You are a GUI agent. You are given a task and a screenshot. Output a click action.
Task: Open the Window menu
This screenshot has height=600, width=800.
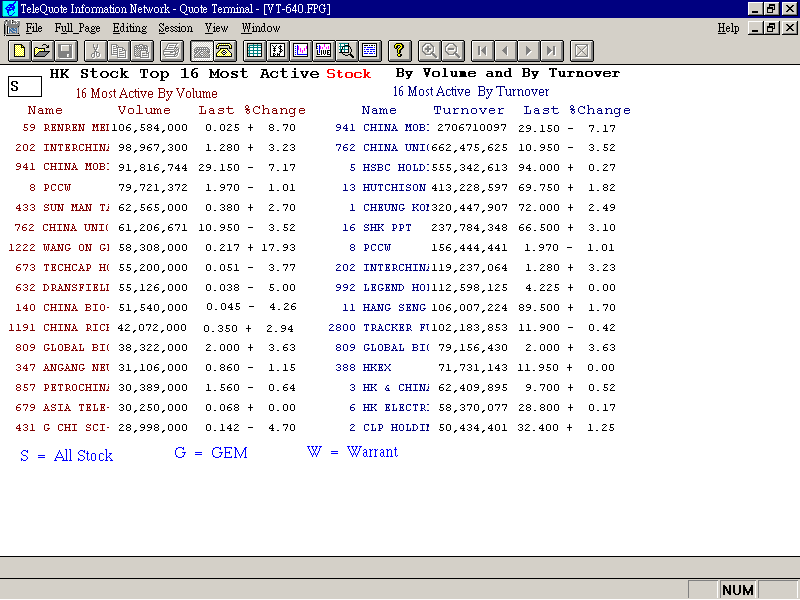tap(261, 28)
